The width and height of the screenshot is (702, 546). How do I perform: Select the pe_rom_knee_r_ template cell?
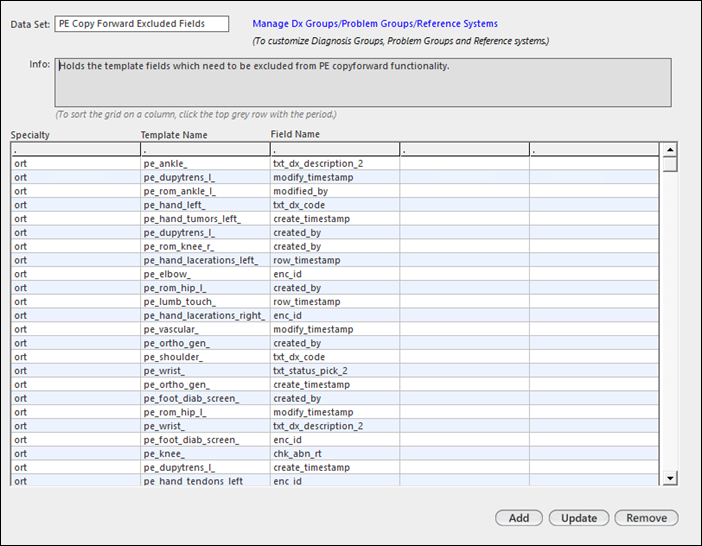[x=205, y=247]
